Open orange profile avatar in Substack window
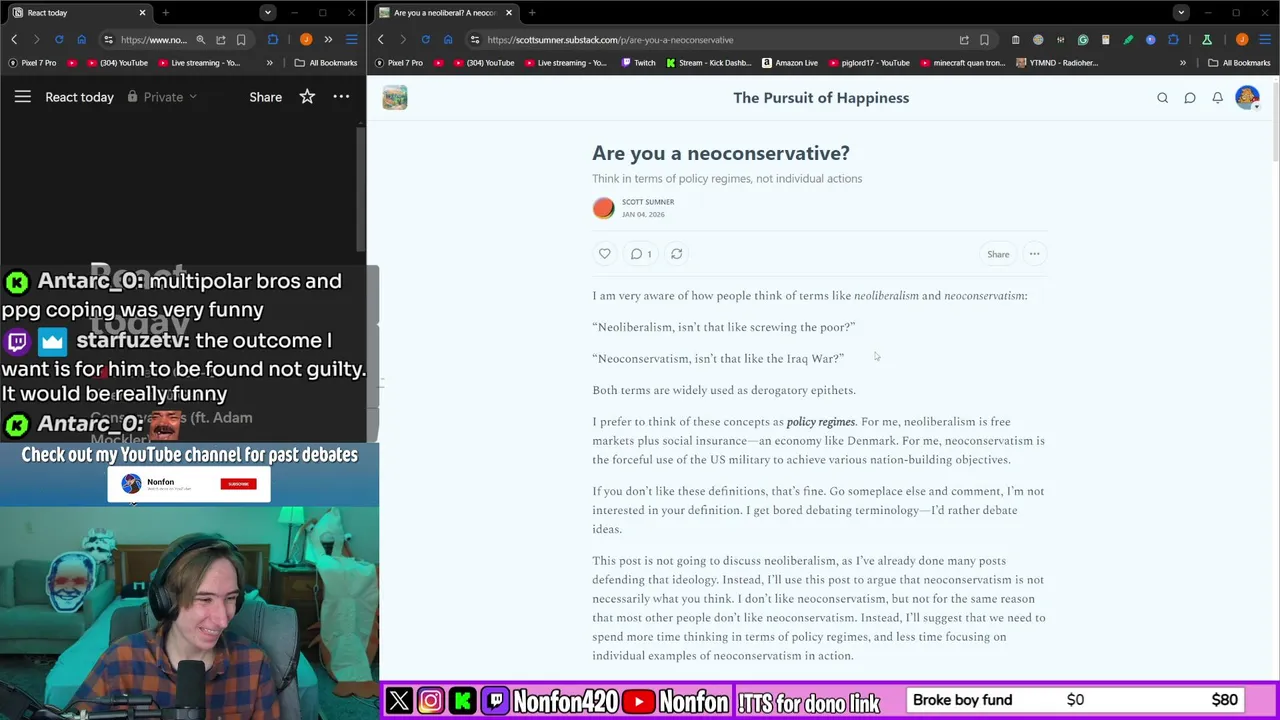This screenshot has width=1280, height=720. pyautogui.click(x=1242, y=40)
